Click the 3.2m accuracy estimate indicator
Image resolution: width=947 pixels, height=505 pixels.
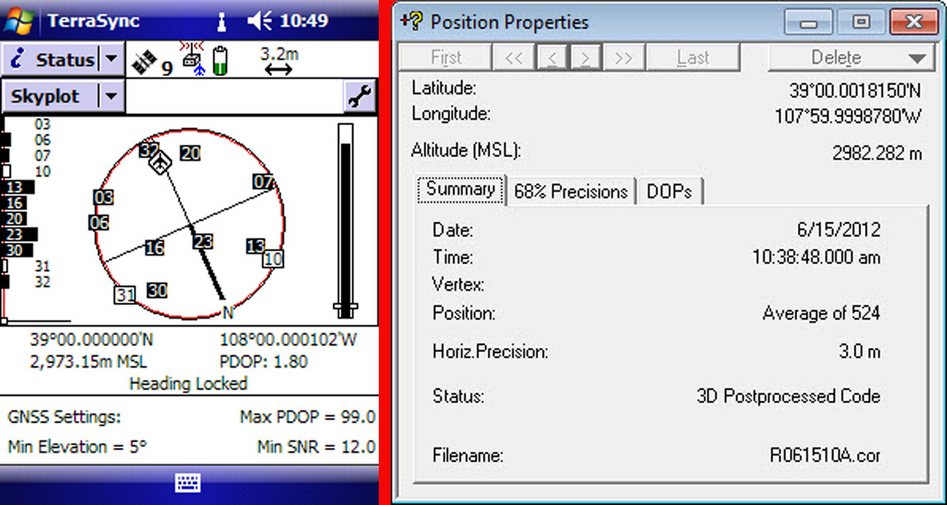pyautogui.click(x=279, y=61)
